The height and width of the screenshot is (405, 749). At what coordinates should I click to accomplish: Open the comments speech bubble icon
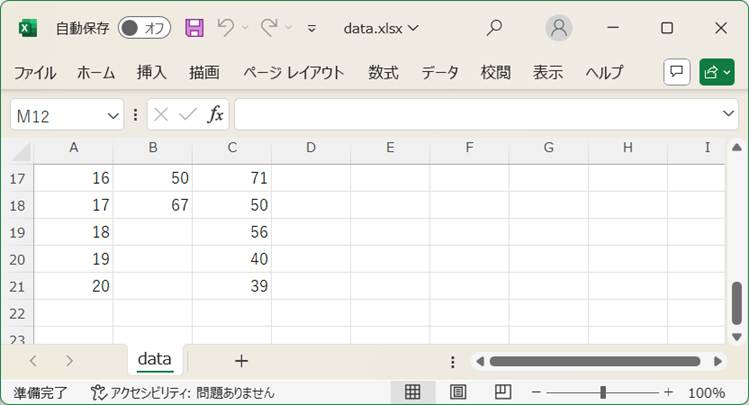coord(677,72)
